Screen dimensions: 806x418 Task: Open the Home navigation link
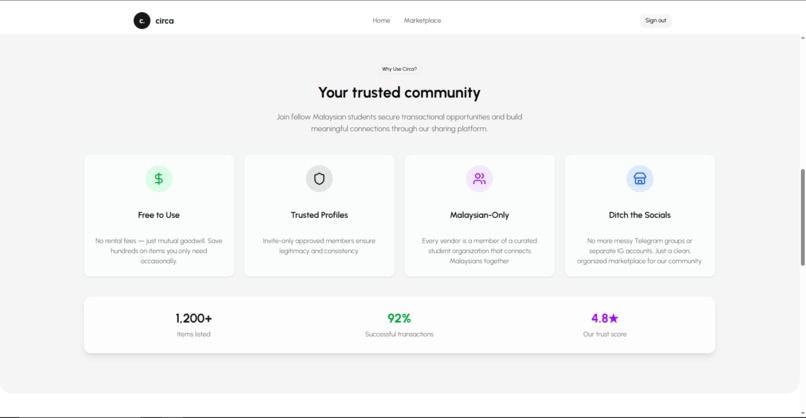[381, 21]
